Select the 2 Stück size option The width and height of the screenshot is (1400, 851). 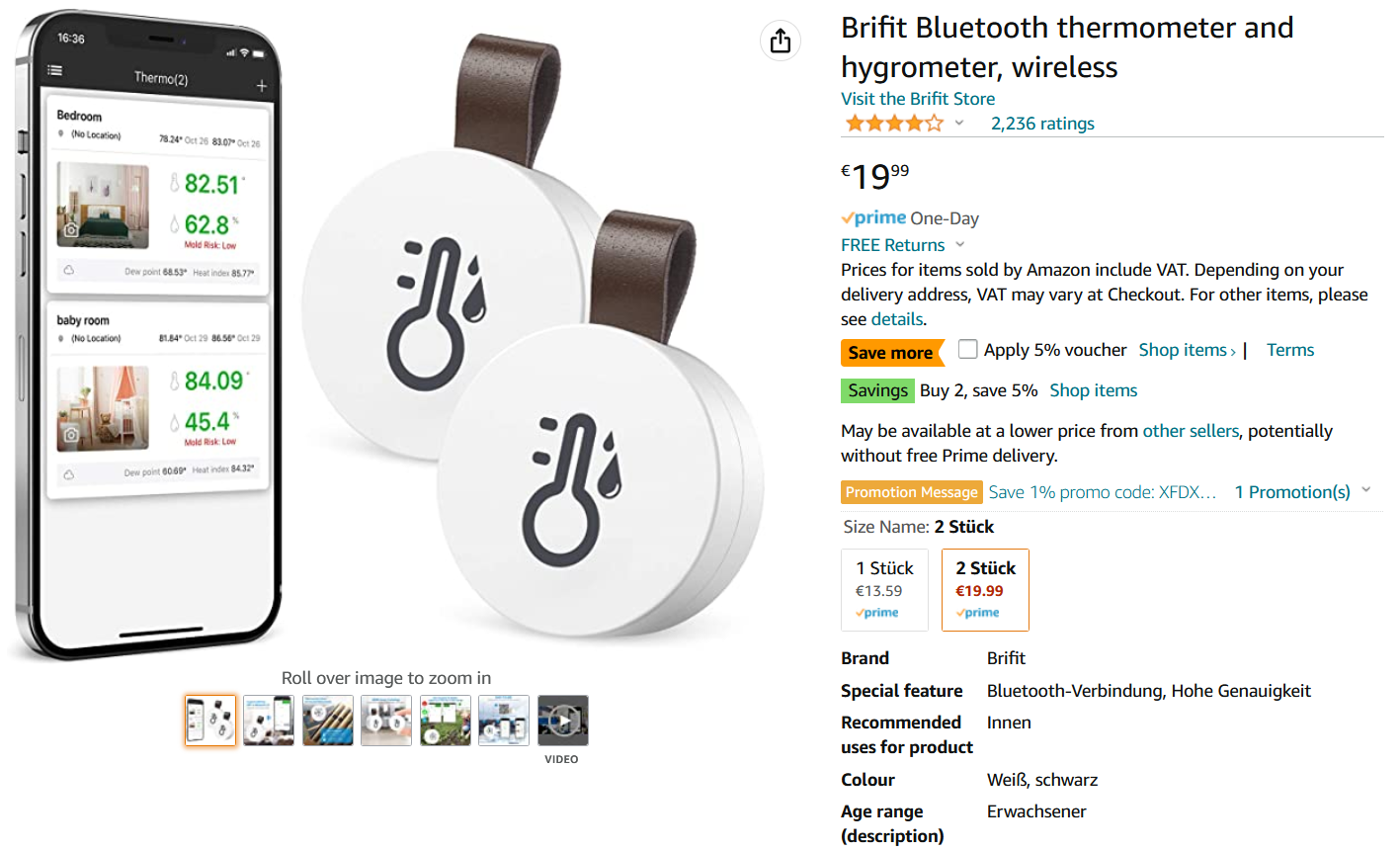(x=985, y=589)
